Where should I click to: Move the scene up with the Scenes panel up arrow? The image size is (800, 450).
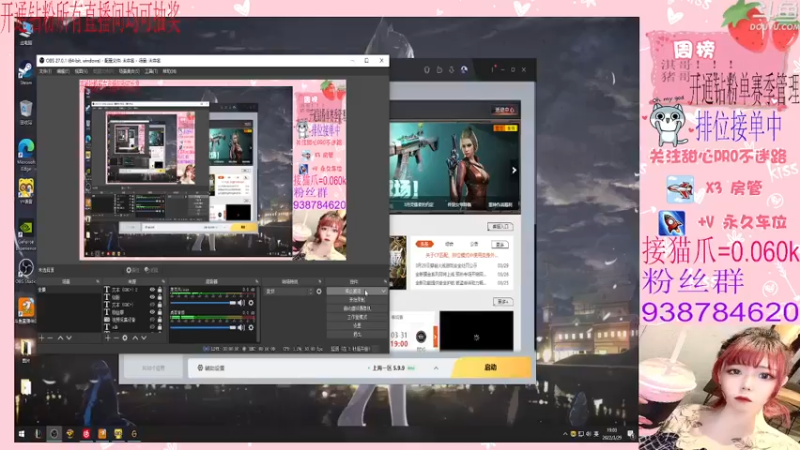click(60, 338)
